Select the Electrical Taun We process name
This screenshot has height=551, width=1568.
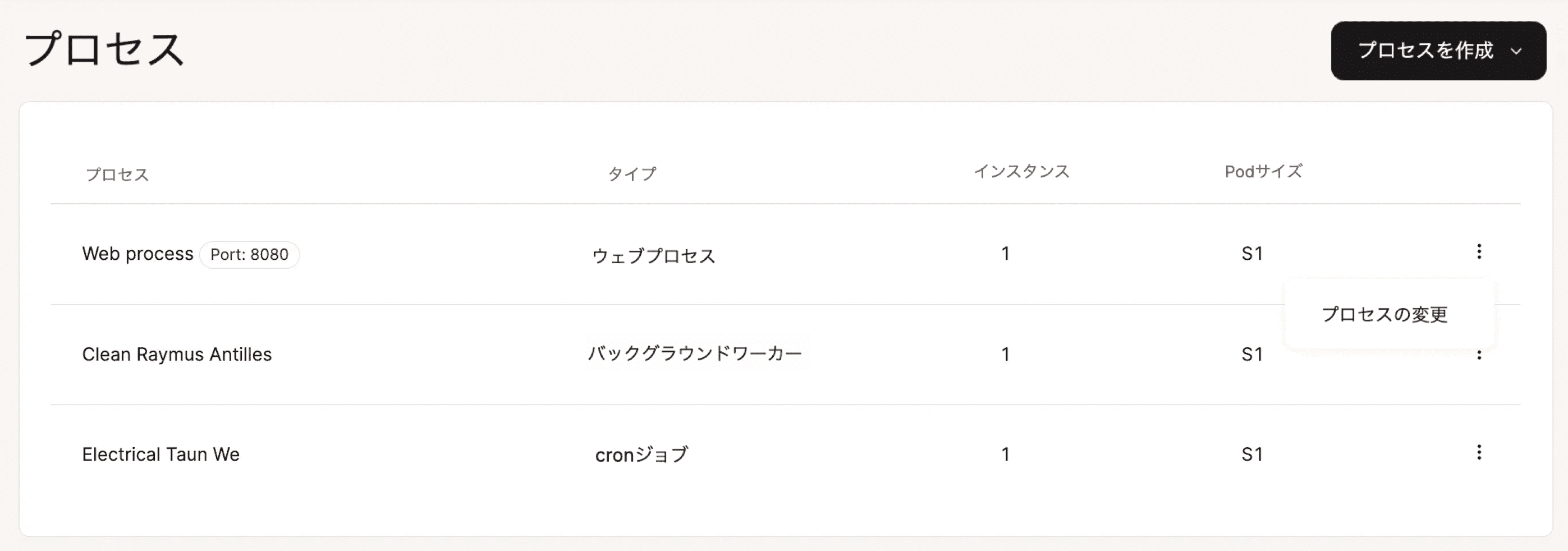pyautogui.click(x=161, y=454)
